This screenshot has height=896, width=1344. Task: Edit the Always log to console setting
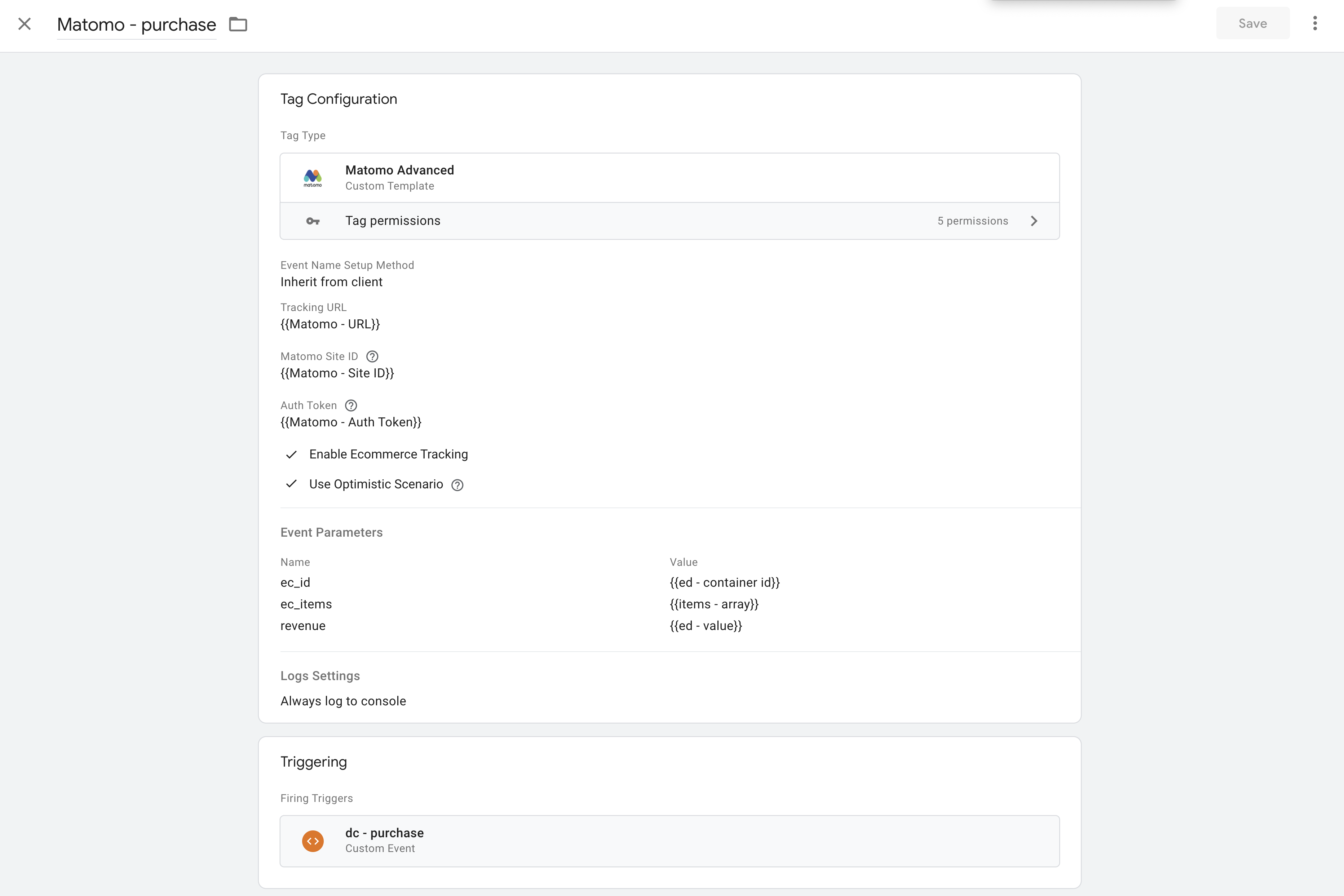pos(343,701)
